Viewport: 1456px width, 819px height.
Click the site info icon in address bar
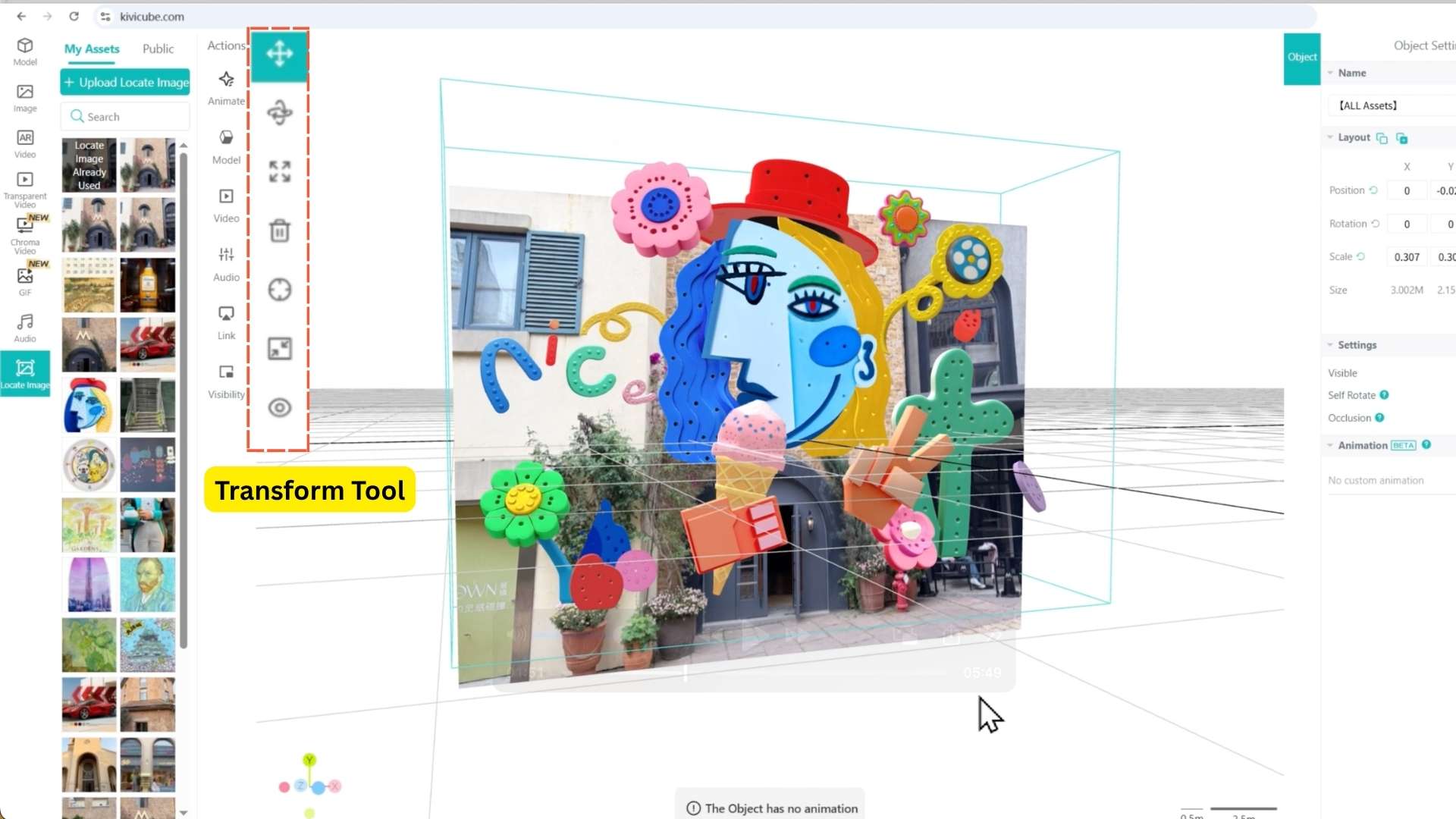pyautogui.click(x=105, y=16)
